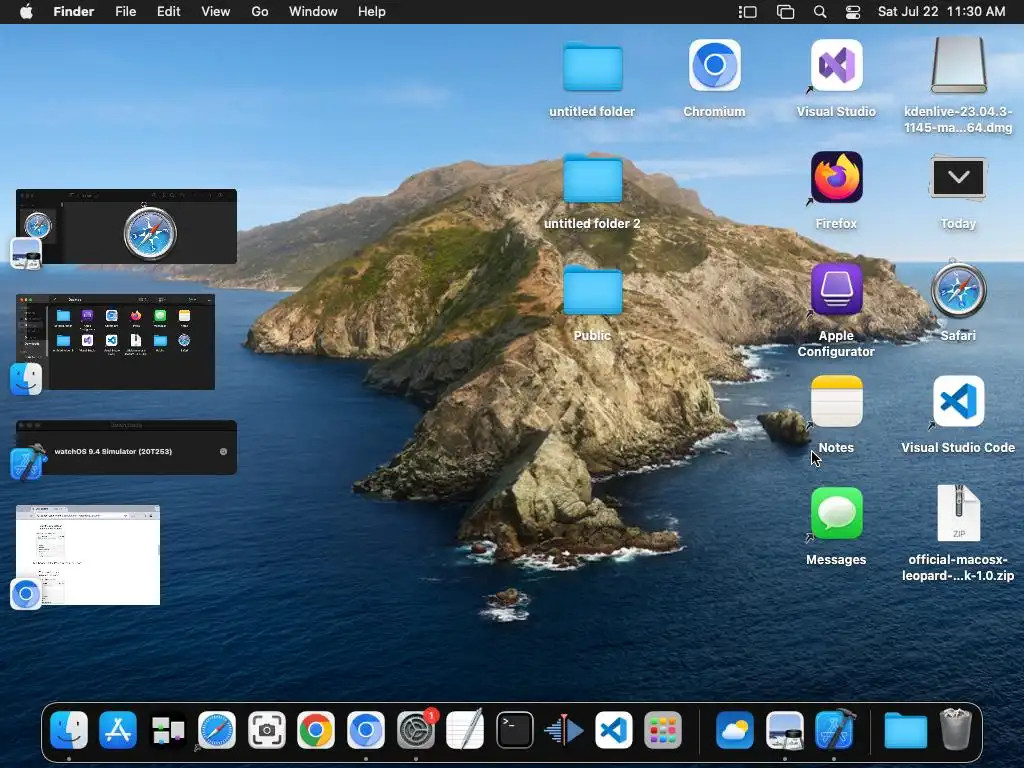
Task: Open Chromium from the Dock
Action: click(x=366, y=729)
